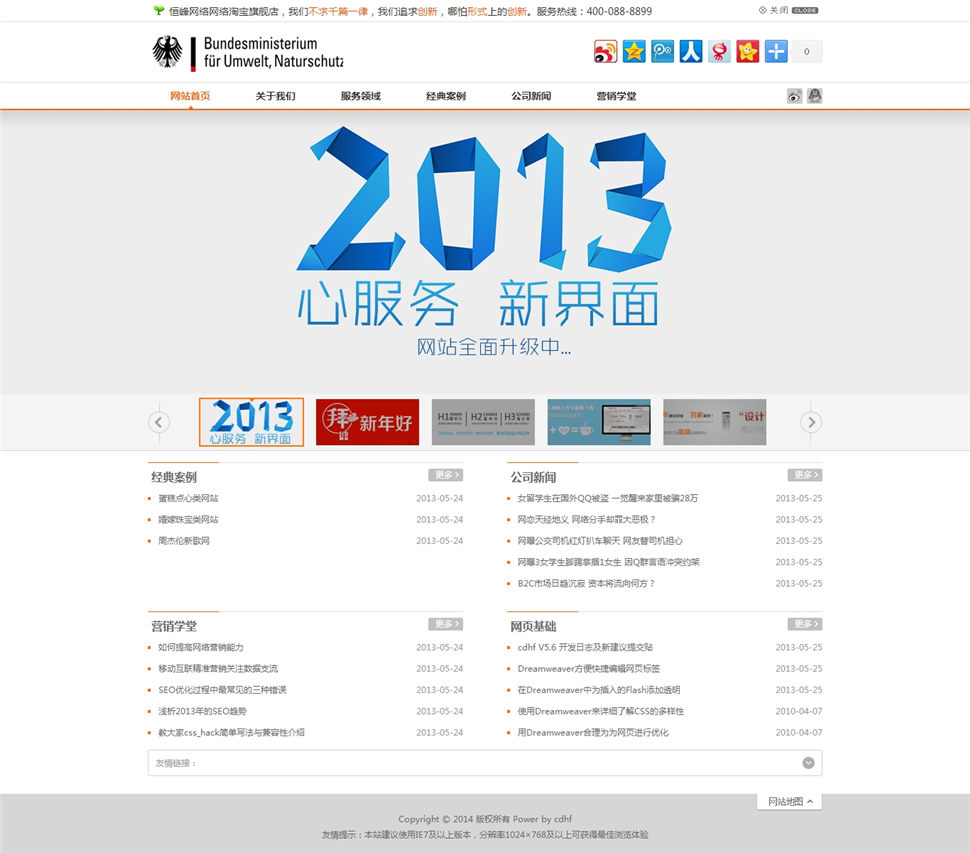Click the Renren share icon
This screenshot has width=970, height=854.
pos(691,52)
